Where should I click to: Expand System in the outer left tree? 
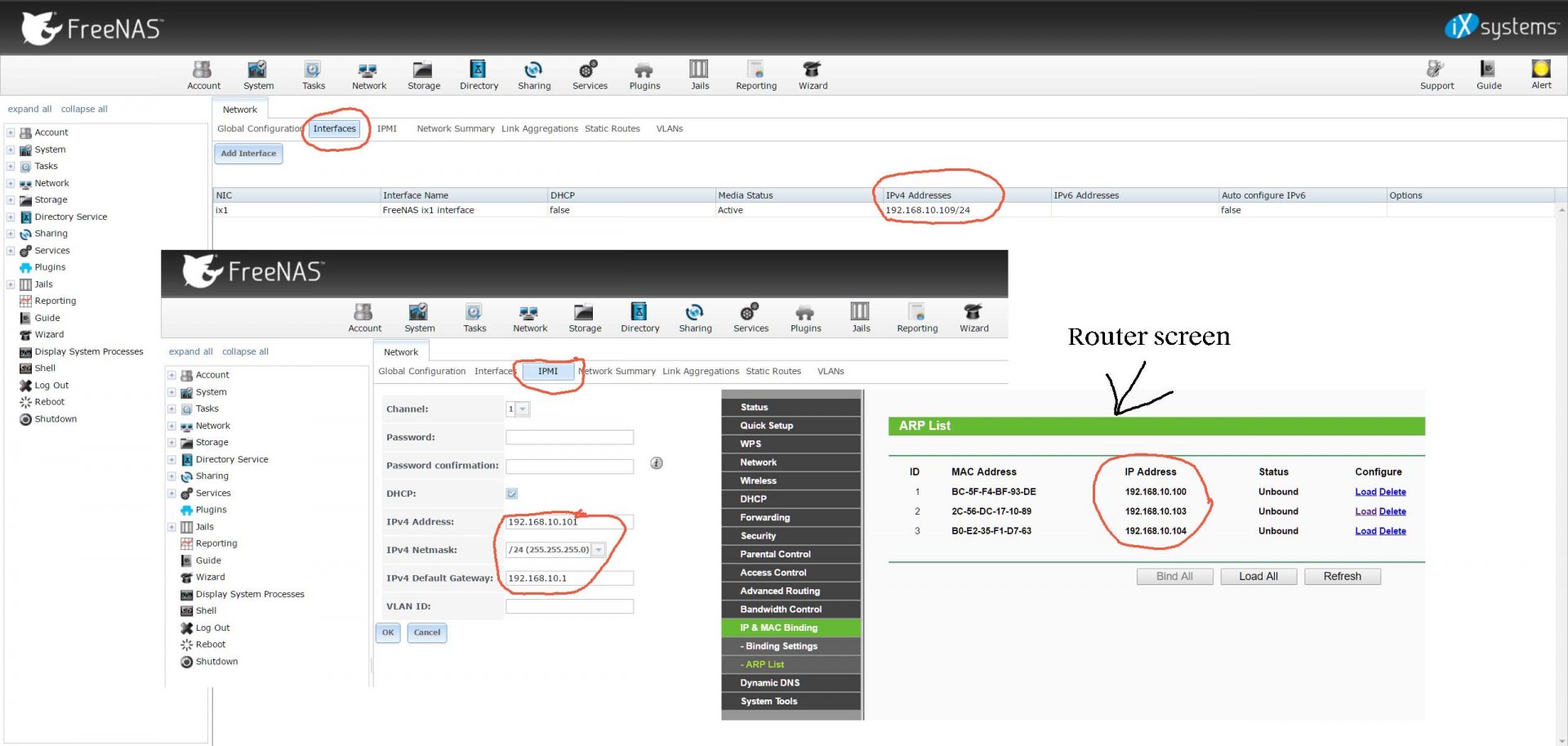click(x=11, y=150)
